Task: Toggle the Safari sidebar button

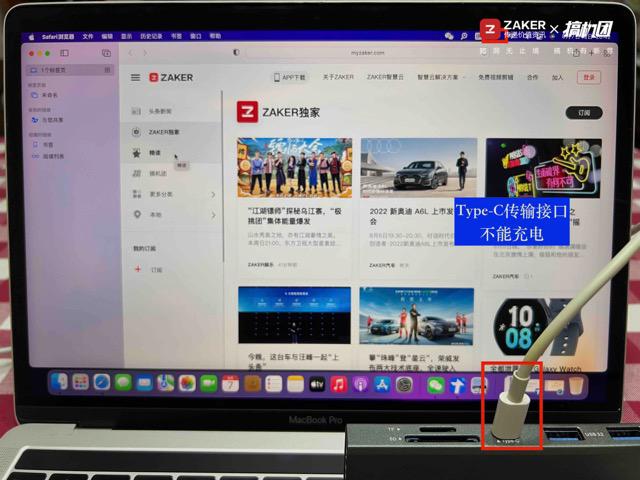Action: point(64,53)
